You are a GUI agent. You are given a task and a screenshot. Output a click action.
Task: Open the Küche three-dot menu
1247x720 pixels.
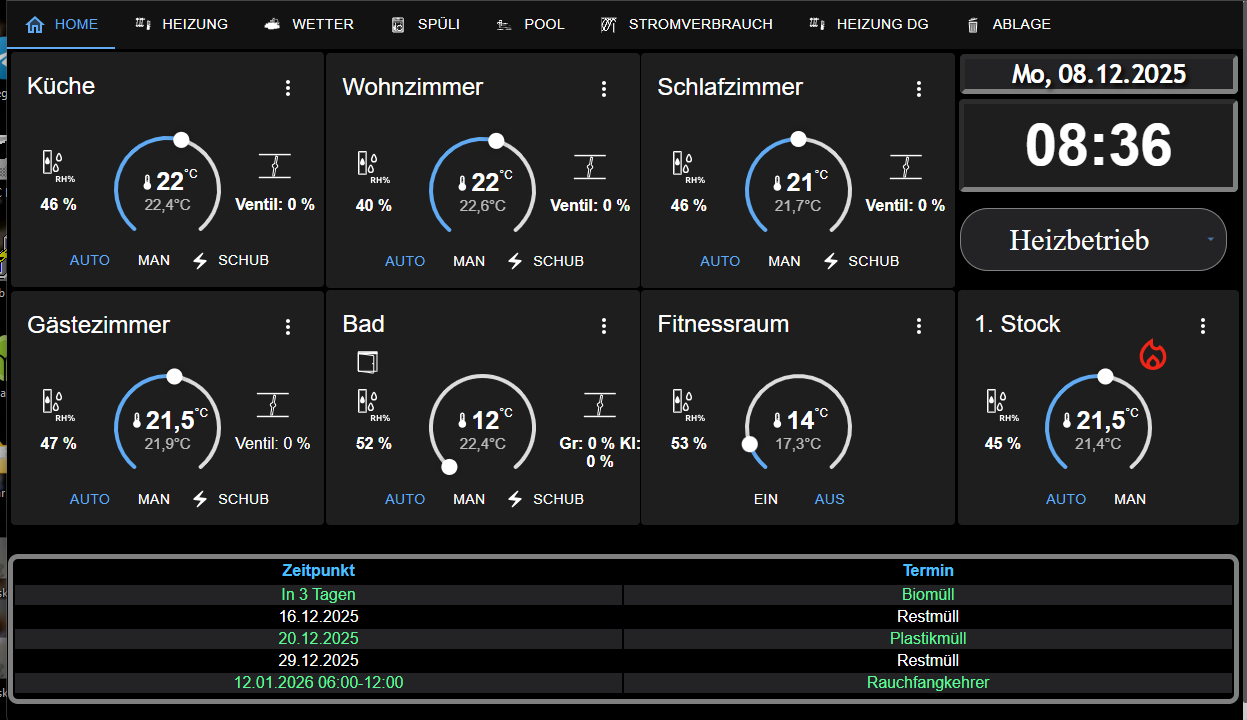288,88
